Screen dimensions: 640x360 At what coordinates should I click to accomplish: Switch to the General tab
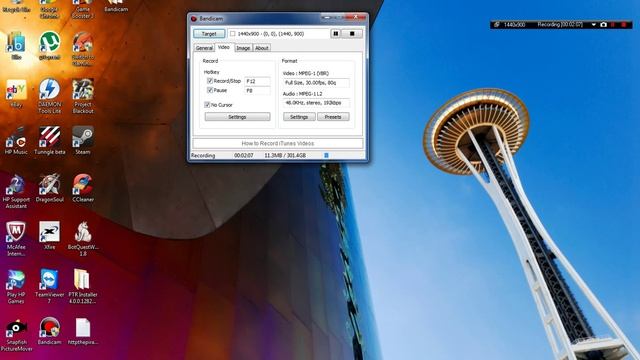tap(204, 48)
